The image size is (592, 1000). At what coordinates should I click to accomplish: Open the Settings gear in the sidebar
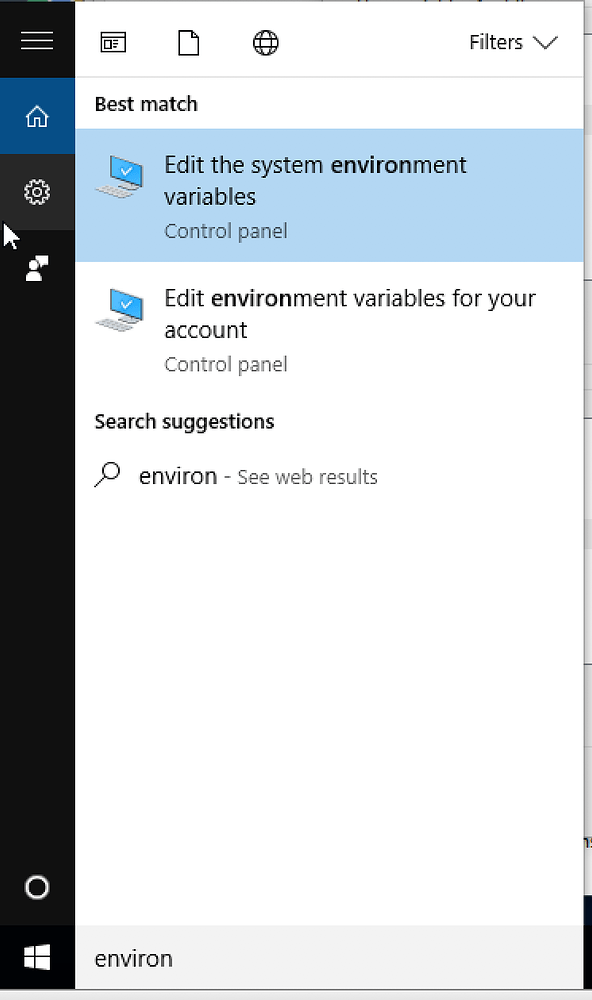coord(37,192)
